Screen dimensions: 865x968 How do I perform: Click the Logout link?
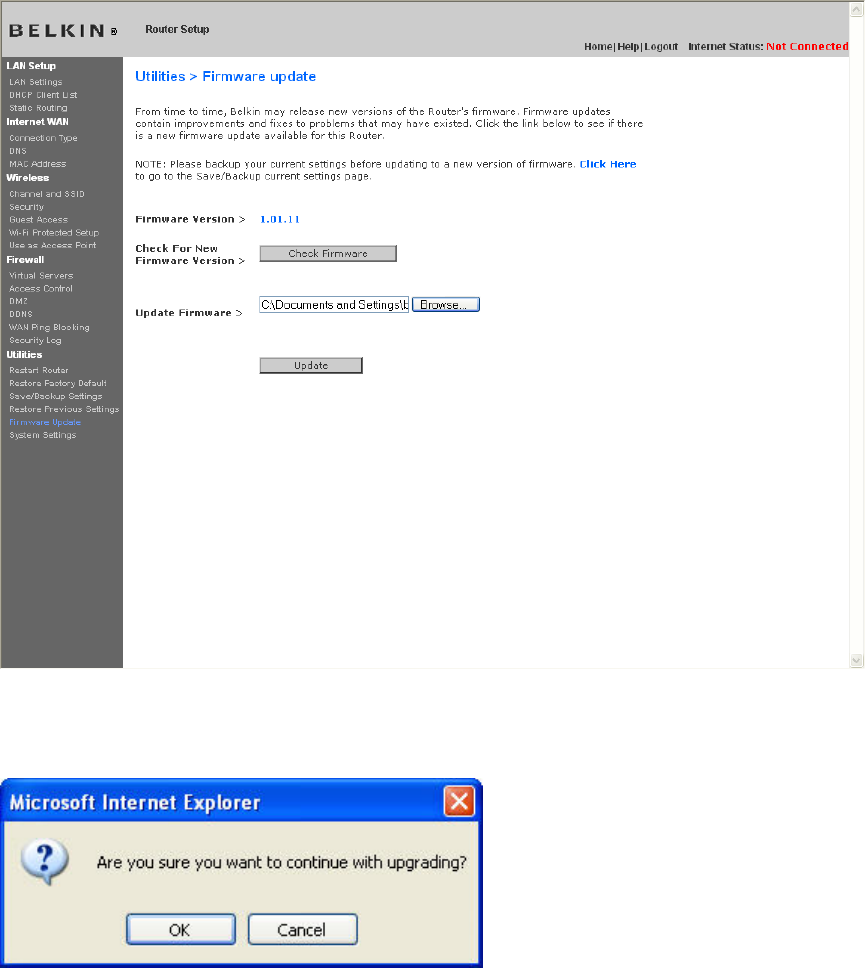point(661,46)
